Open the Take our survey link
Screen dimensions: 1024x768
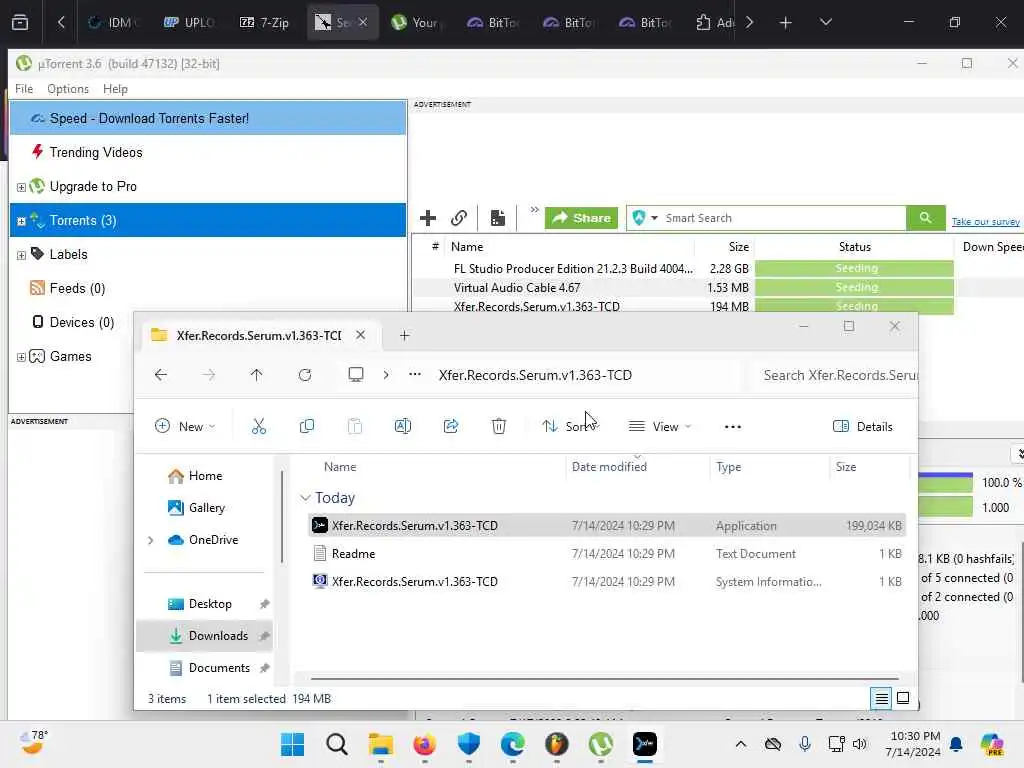pyautogui.click(x=985, y=222)
